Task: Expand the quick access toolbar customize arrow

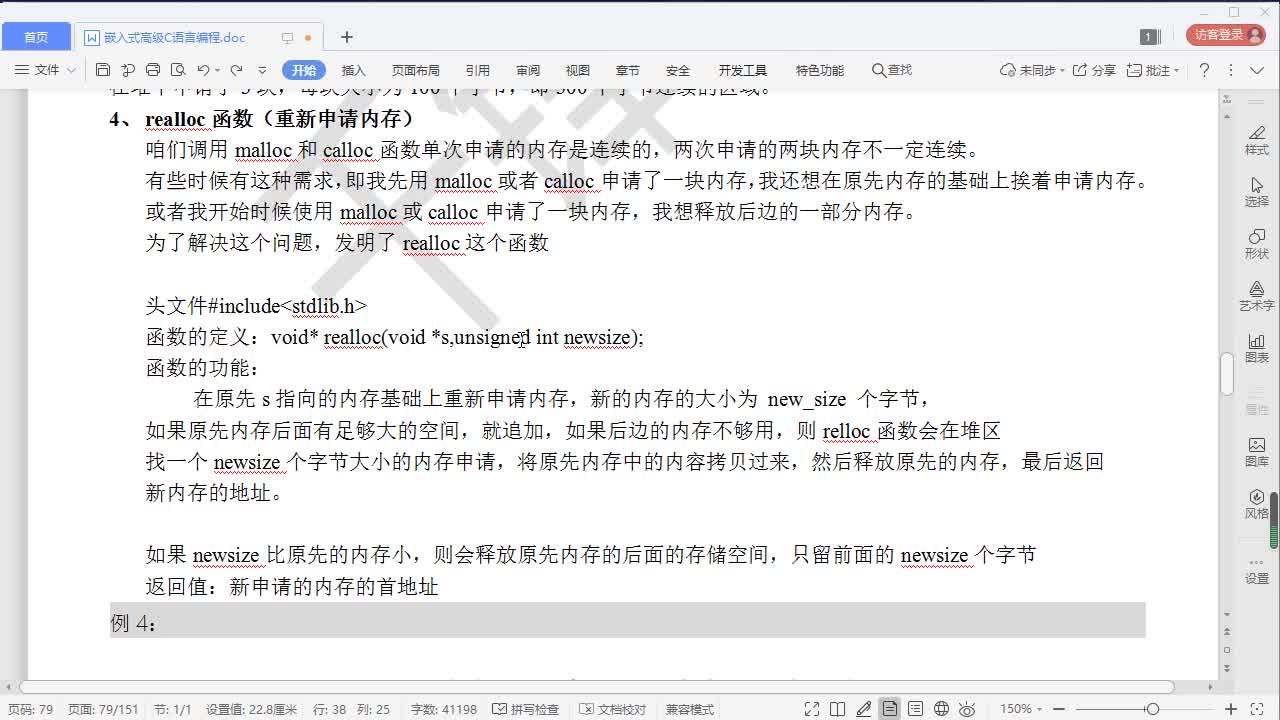Action: 263,70
